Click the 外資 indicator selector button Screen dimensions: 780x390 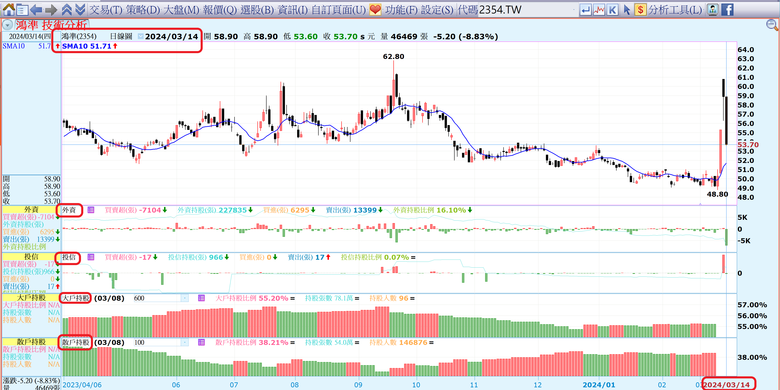click(x=69, y=210)
